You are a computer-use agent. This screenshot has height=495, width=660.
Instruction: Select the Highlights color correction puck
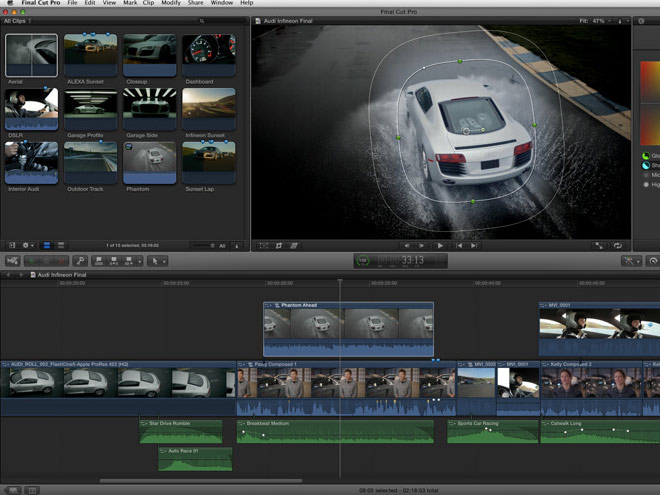[x=646, y=184]
